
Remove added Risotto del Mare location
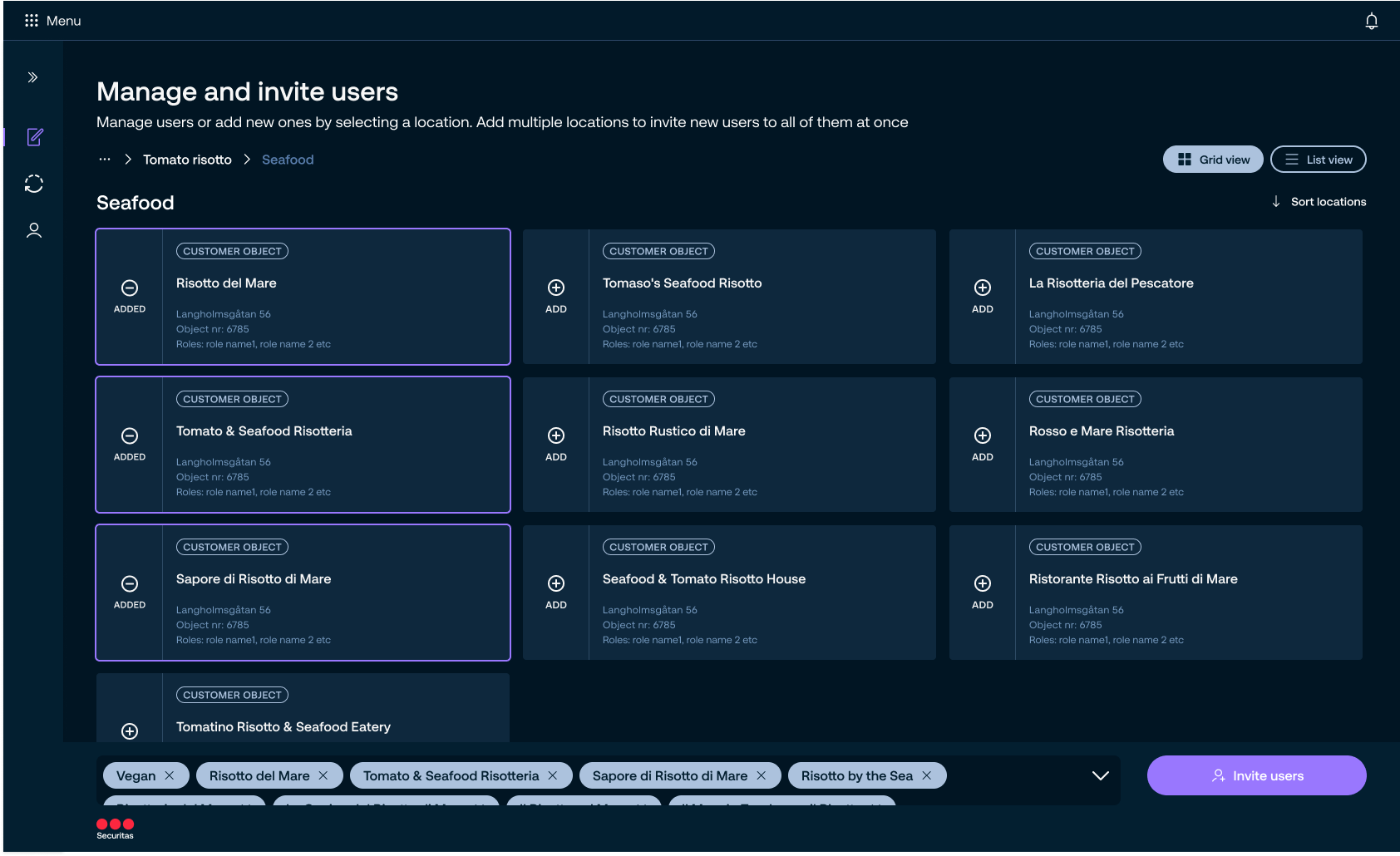point(130,296)
